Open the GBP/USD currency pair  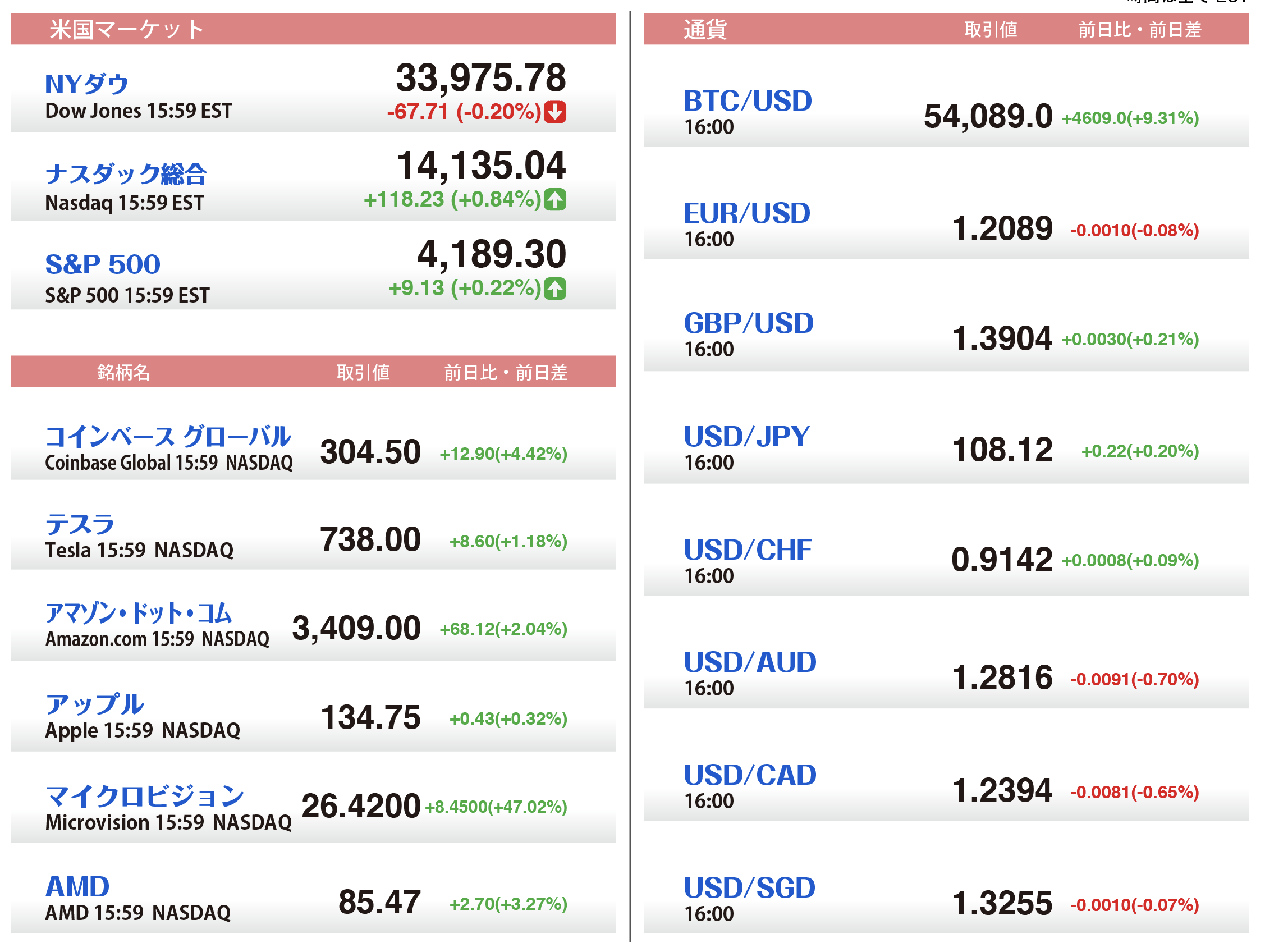tap(749, 323)
